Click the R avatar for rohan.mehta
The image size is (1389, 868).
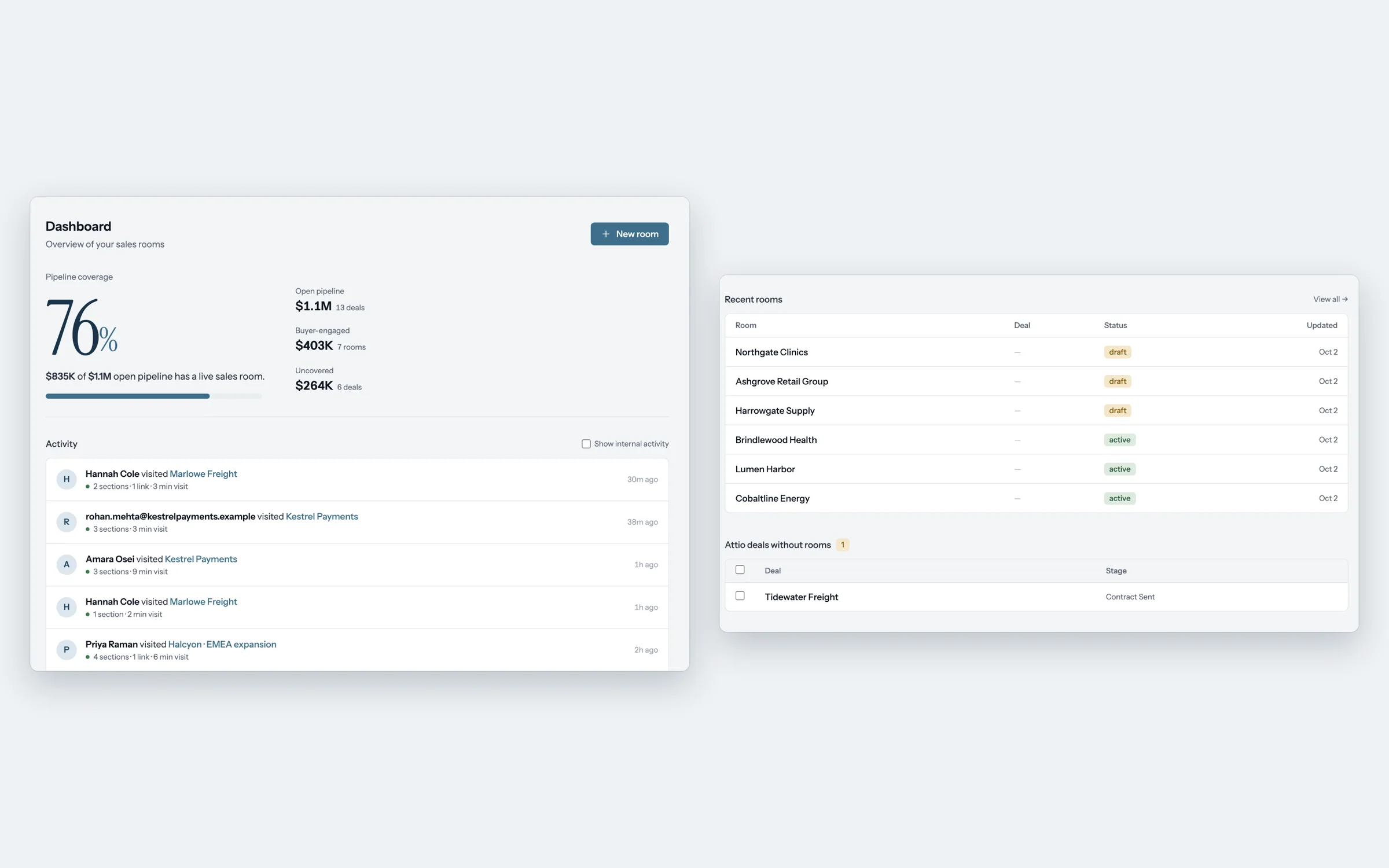click(x=67, y=522)
